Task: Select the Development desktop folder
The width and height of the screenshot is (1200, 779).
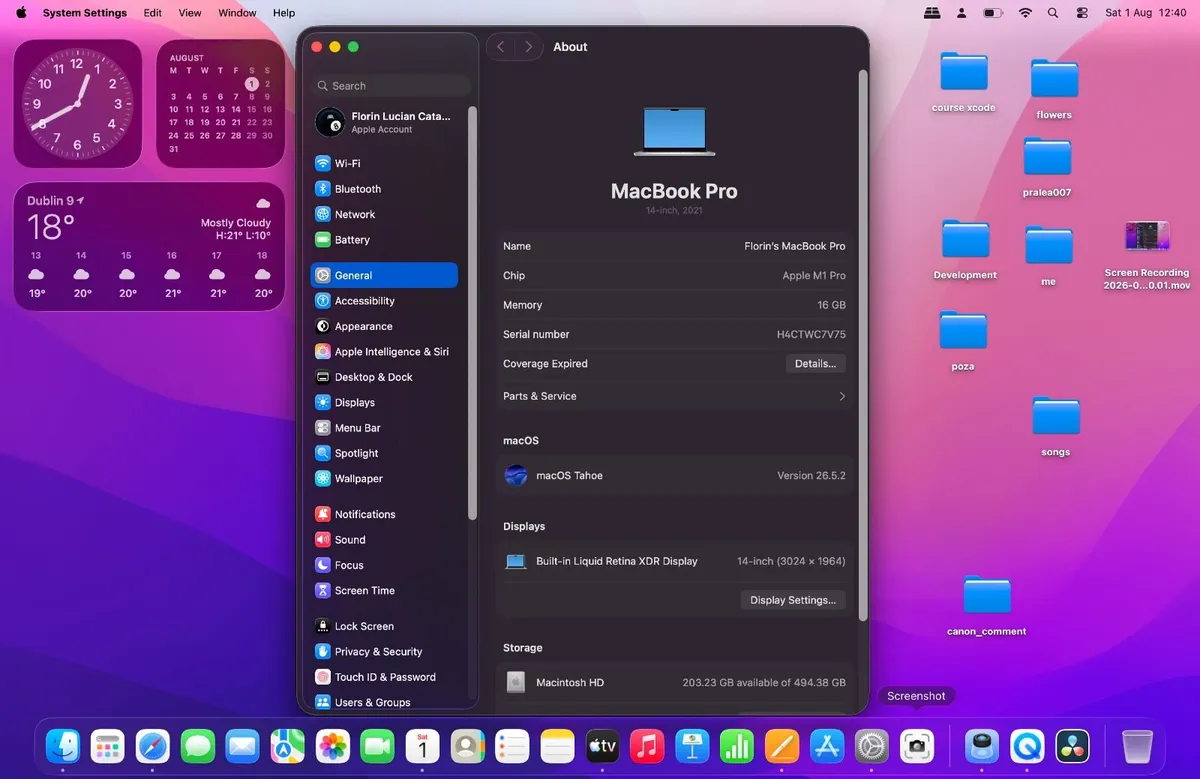Action: point(965,250)
